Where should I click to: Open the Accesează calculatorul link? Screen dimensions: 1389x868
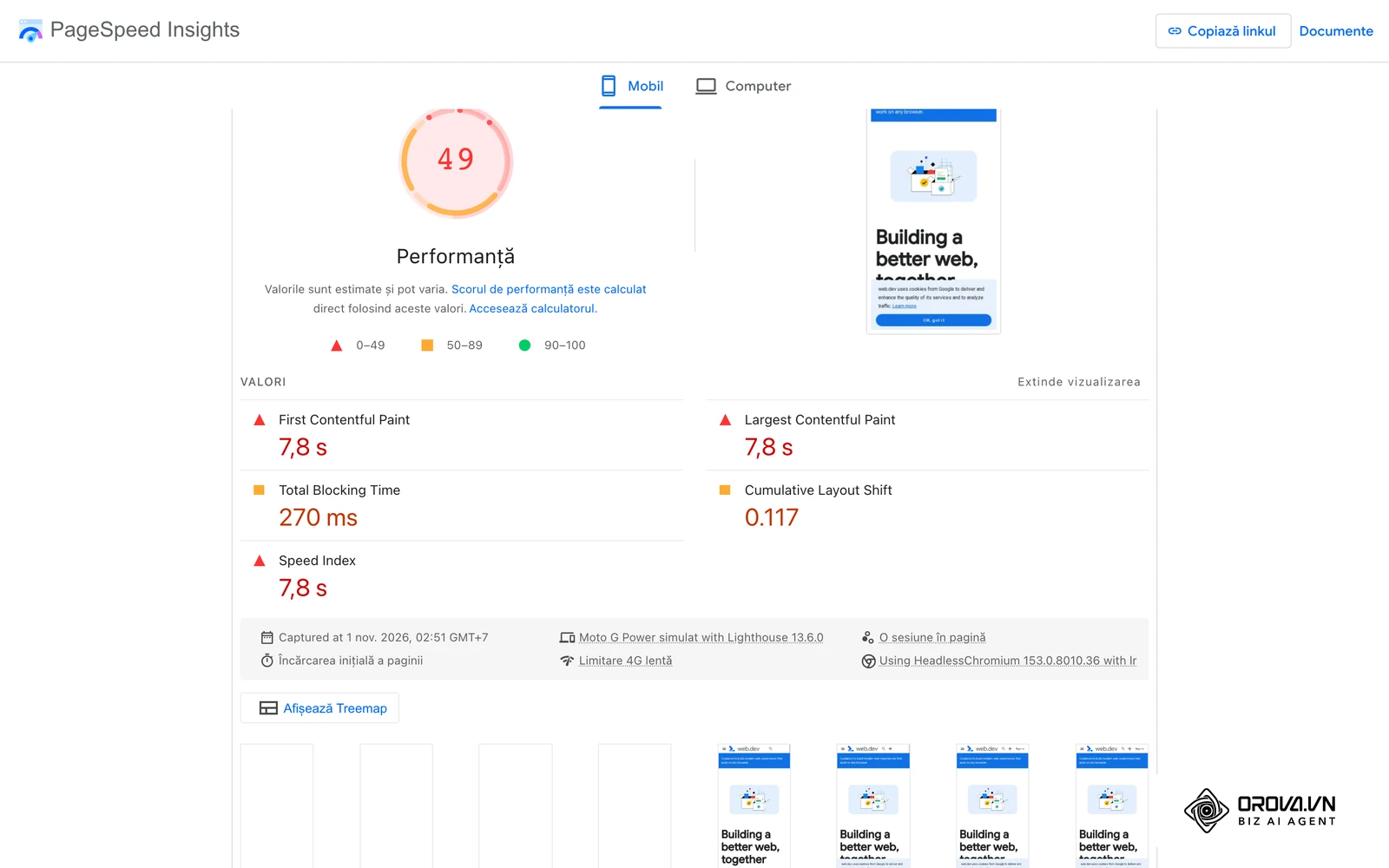coord(533,308)
